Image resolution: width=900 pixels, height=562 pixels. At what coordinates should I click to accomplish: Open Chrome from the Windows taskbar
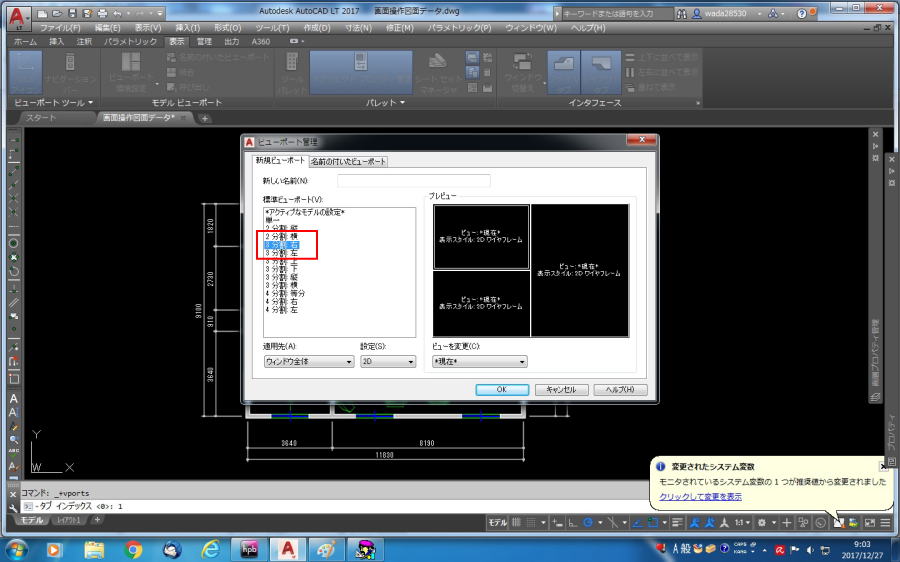pos(133,550)
